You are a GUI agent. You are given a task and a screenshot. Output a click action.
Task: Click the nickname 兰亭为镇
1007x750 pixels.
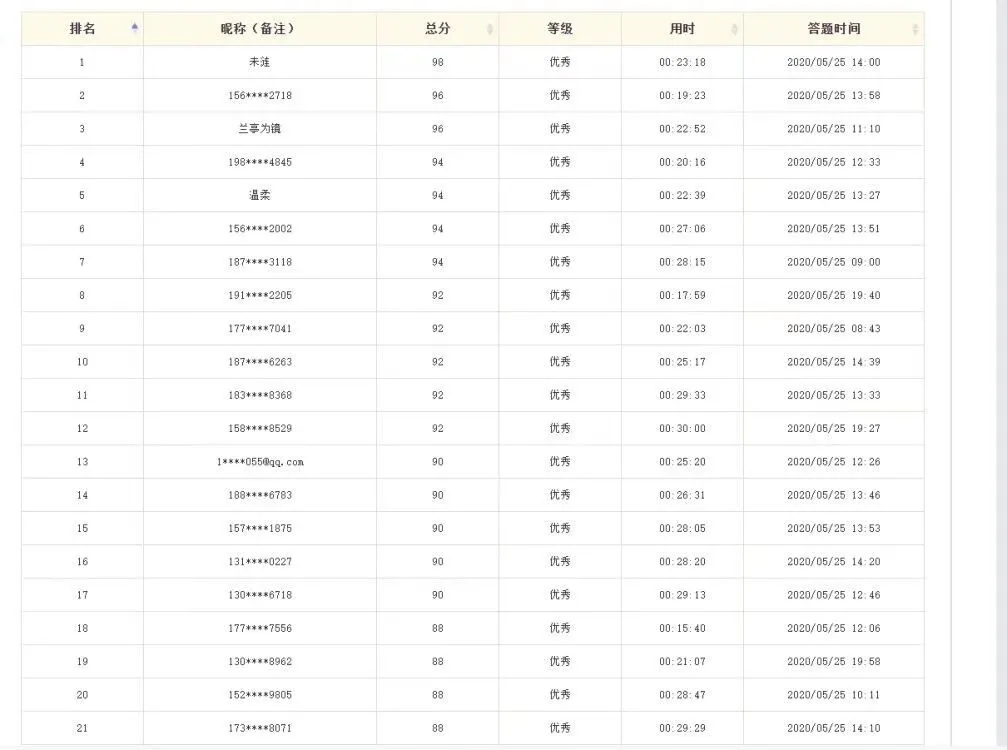260,129
